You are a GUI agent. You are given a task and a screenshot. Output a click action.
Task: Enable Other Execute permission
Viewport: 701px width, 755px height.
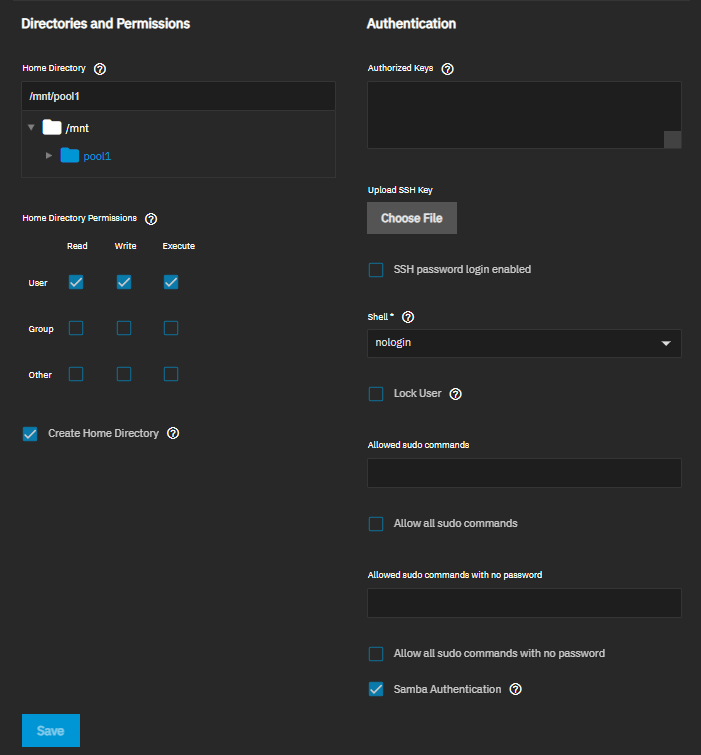pyautogui.click(x=171, y=374)
